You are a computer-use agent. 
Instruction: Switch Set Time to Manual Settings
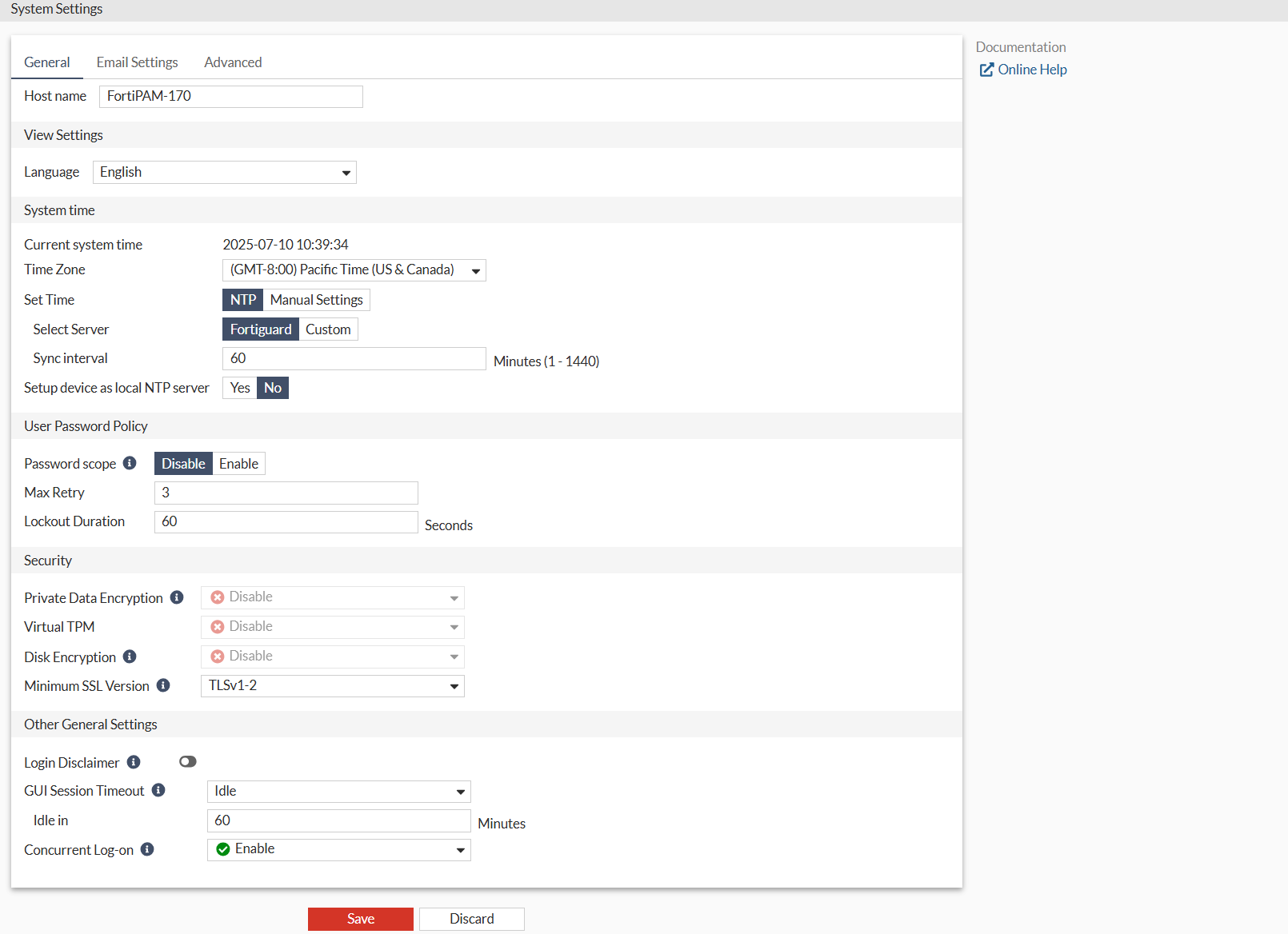coord(316,299)
